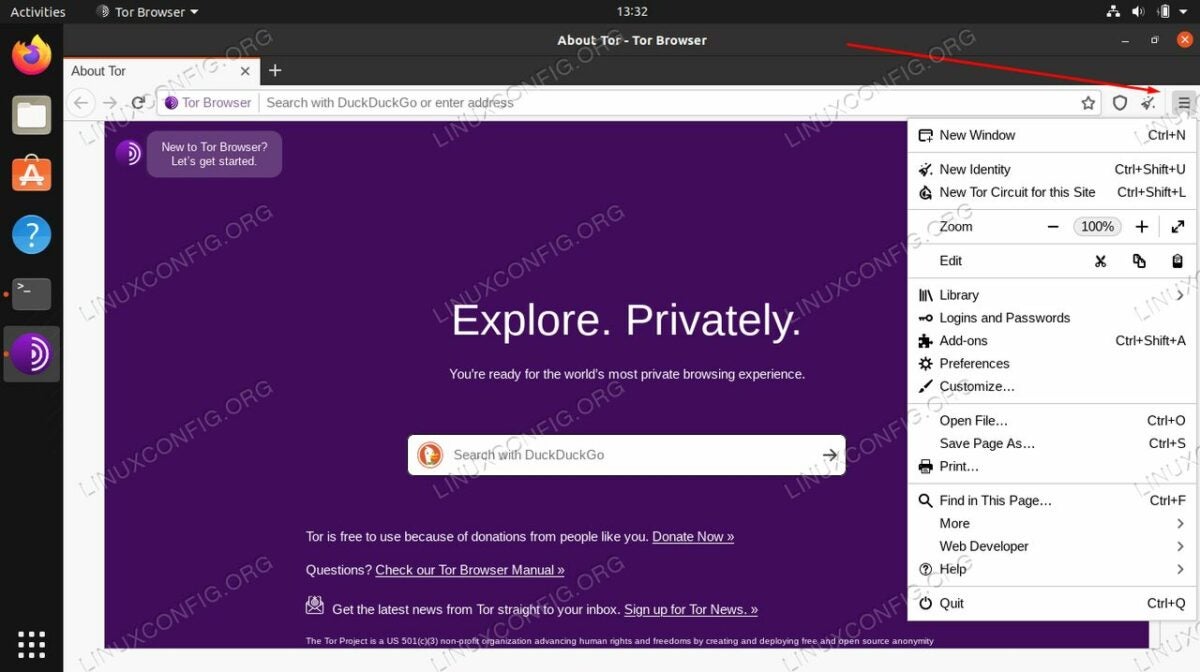Select the About Tor tab

click(160, 71)
